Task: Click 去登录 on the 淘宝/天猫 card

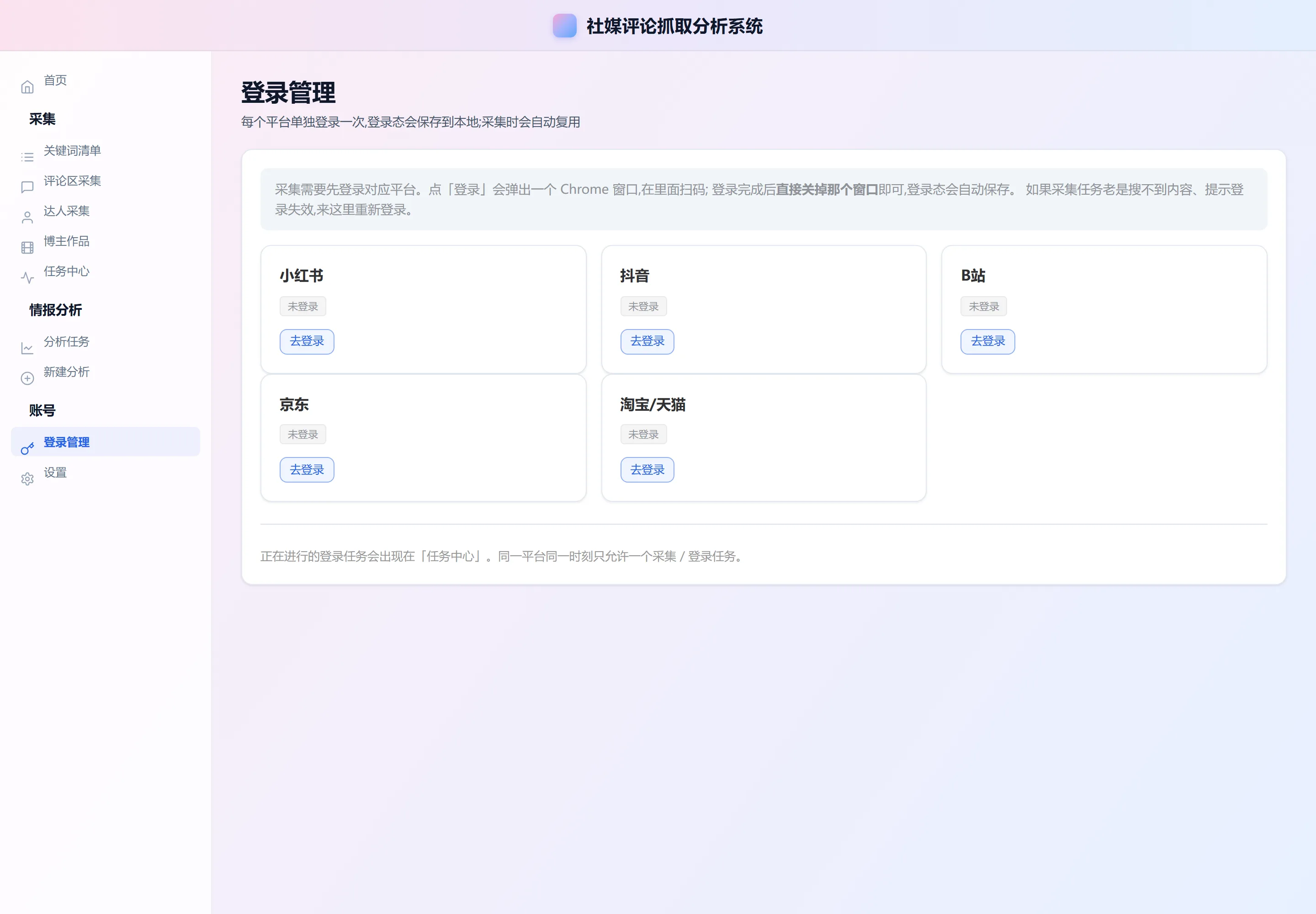Action: [647, 470]
